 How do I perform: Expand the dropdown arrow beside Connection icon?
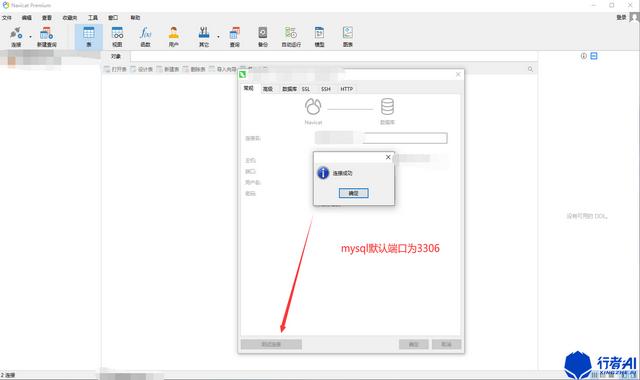[x=30, y=37]
